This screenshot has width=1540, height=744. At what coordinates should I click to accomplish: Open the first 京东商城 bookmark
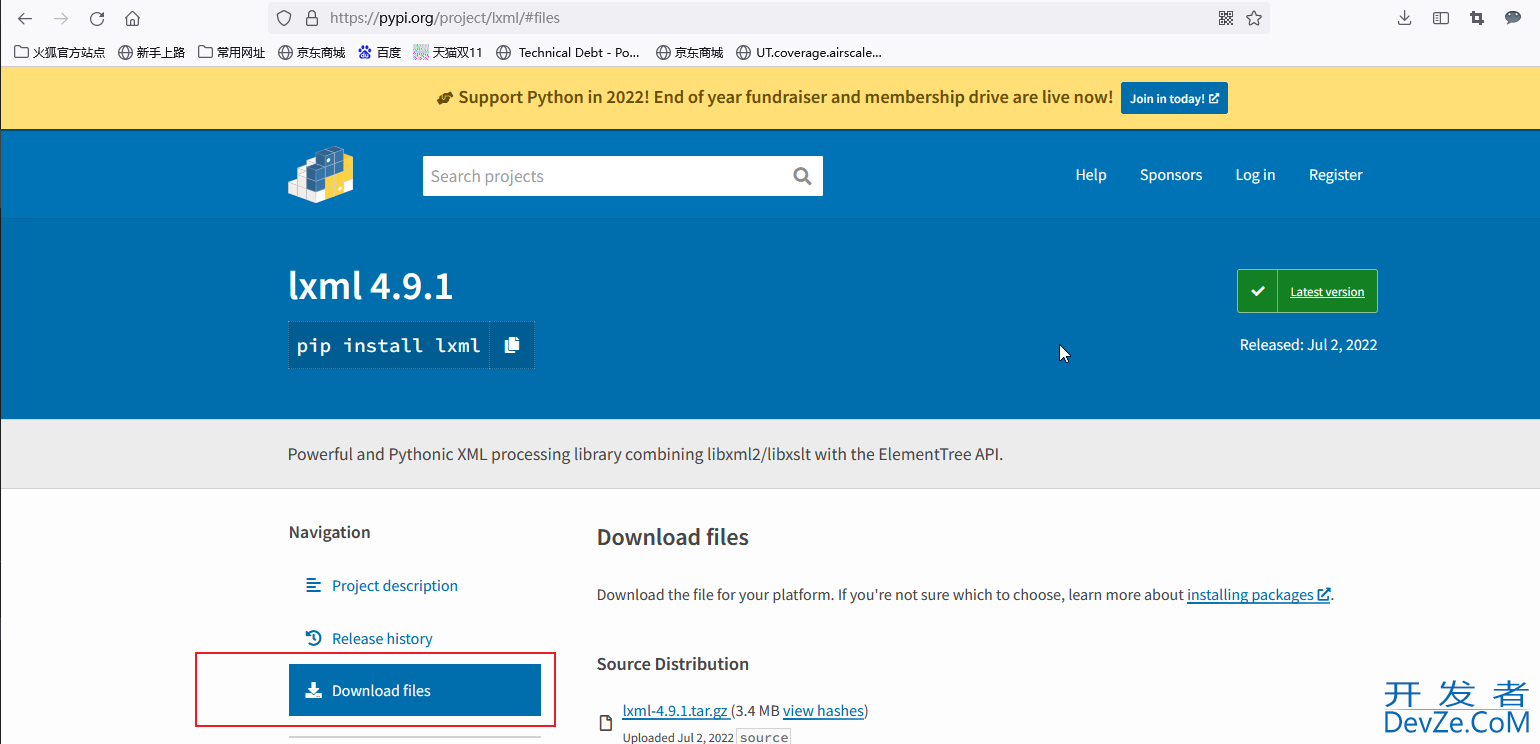[312, 52]
